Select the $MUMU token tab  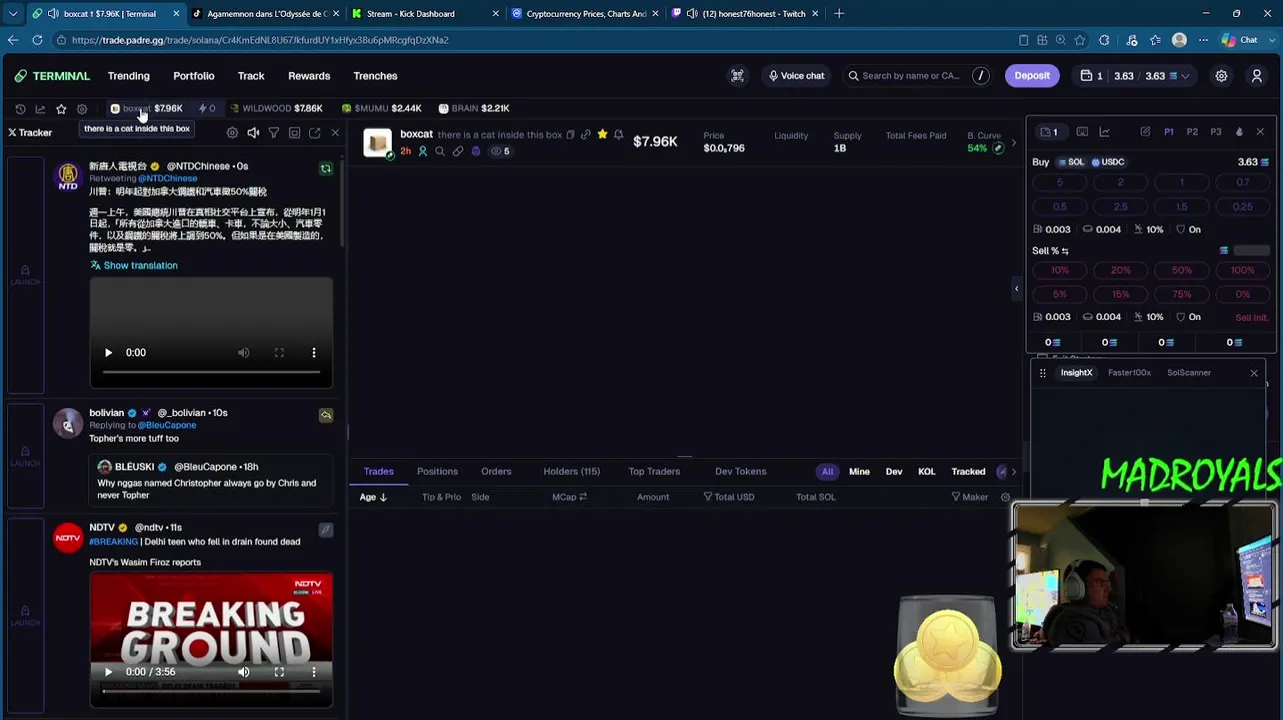pyautogui.click(x=382, y=108)
